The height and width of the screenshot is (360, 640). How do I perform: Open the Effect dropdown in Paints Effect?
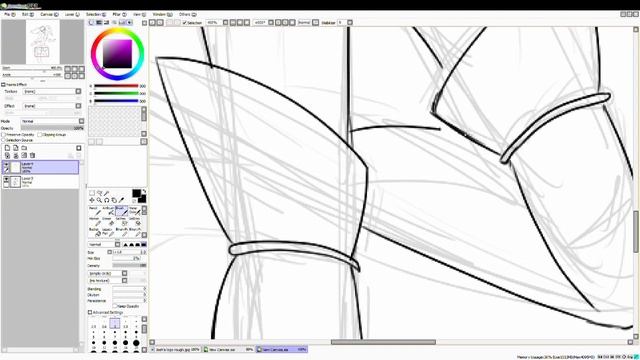[x=78, y=106]
